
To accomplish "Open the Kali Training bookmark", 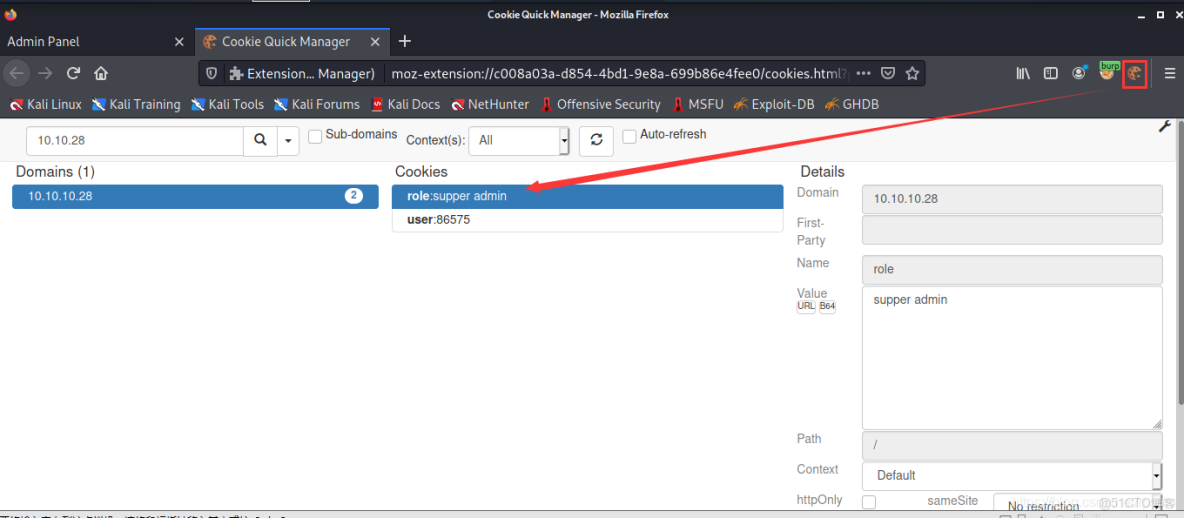I will [136, 104].
